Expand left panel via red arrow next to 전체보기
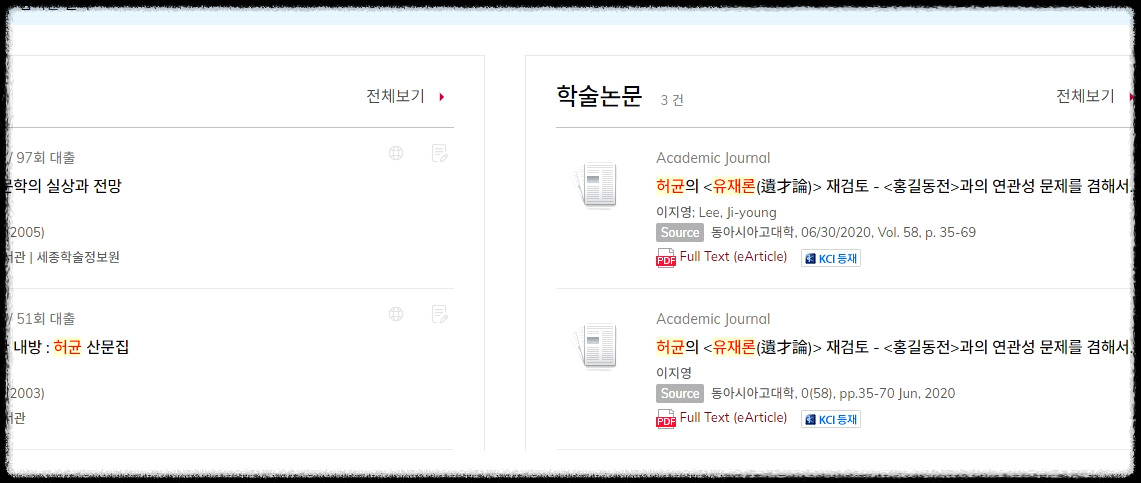Screen dimensions: 1141x483 tap(442, 97)
